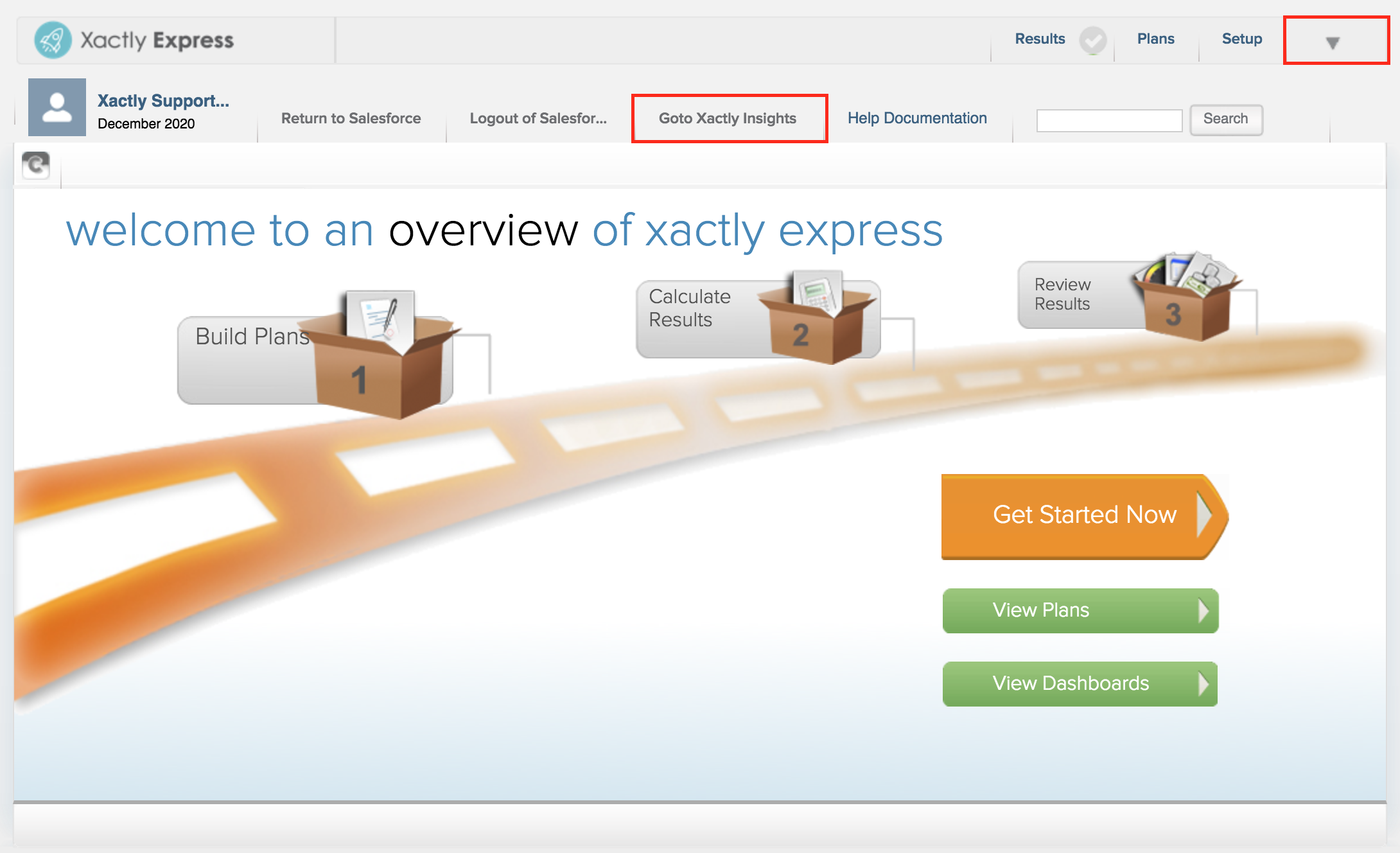Open the Help Documentation link

pyautogui.click(x=917, y=118)
